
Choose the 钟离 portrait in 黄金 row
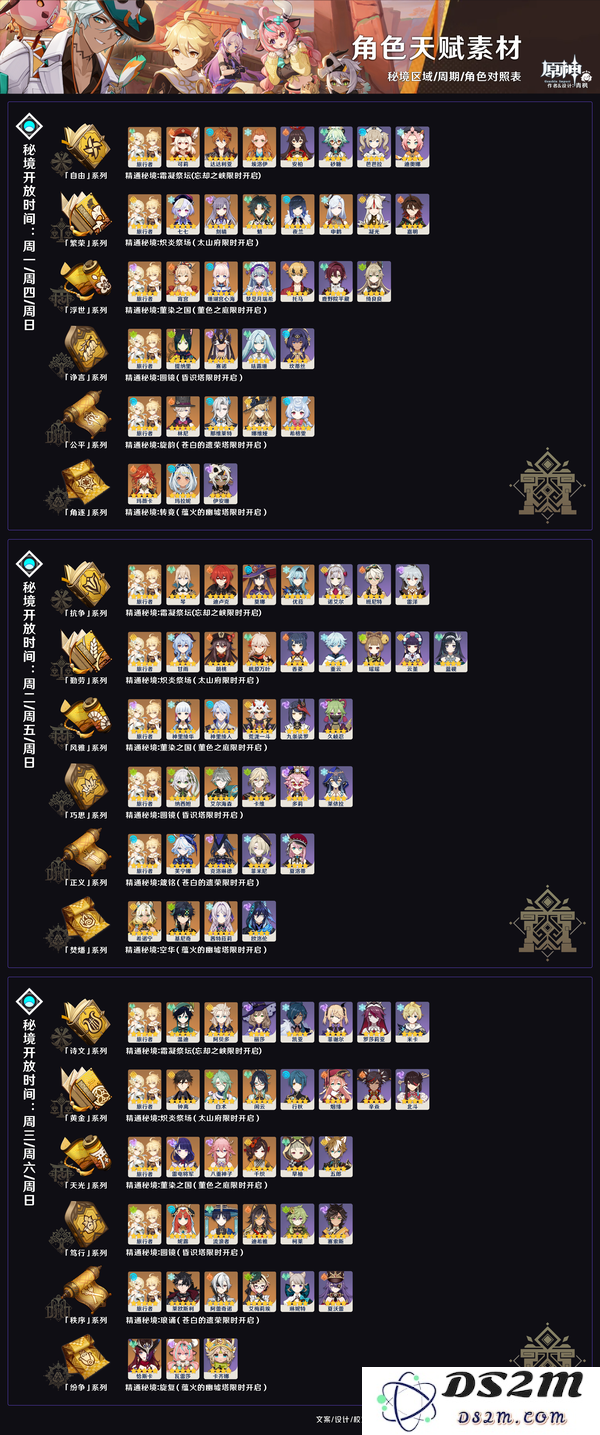tap(183, 1089)
